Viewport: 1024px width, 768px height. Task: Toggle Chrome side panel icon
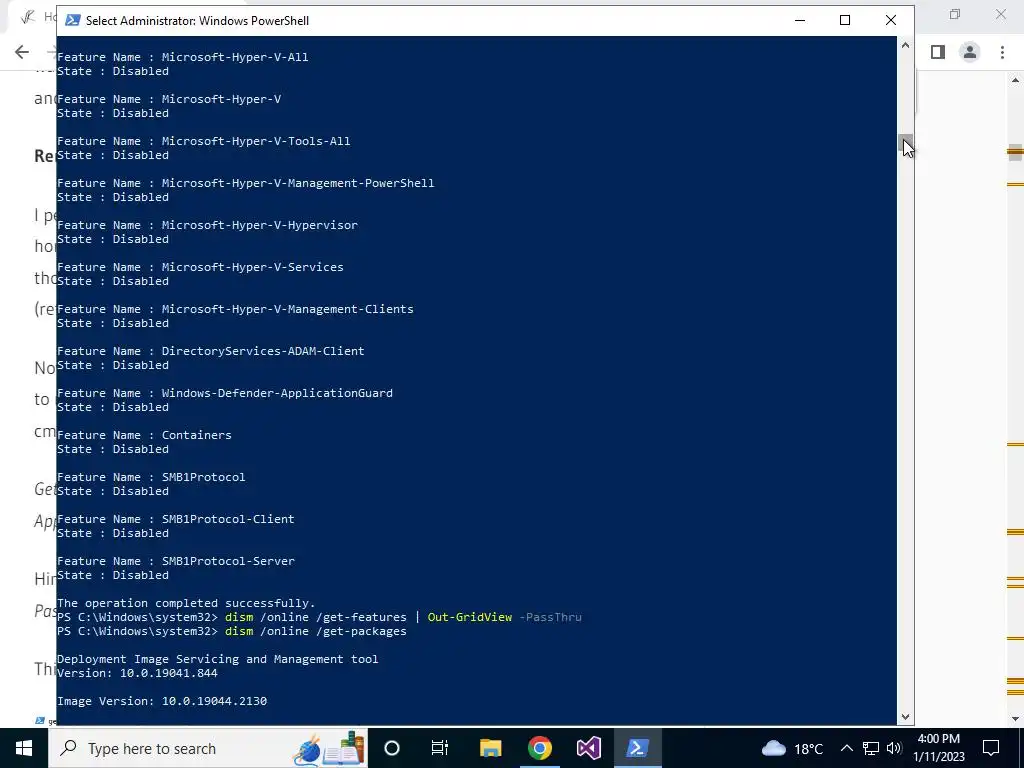click(x=938, y=52)
